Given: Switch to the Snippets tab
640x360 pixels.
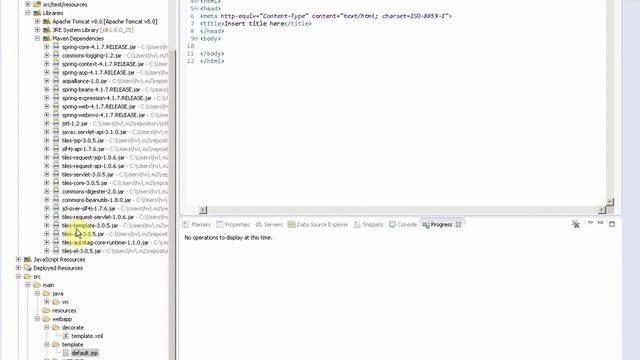Looking at the screenshot, I should click(369, 224).
